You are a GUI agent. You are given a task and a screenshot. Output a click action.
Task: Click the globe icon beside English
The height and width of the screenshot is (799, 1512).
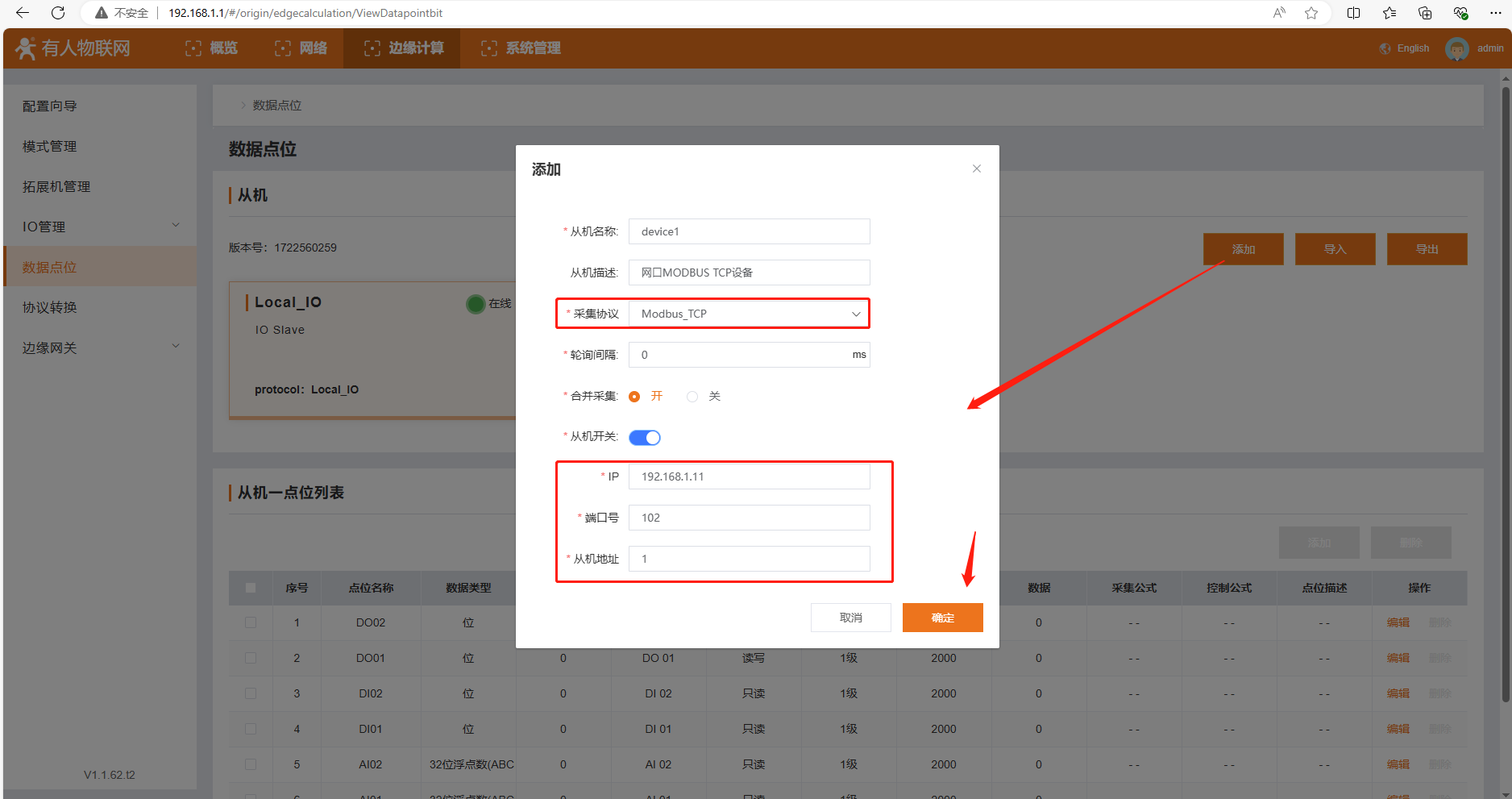1385,48
